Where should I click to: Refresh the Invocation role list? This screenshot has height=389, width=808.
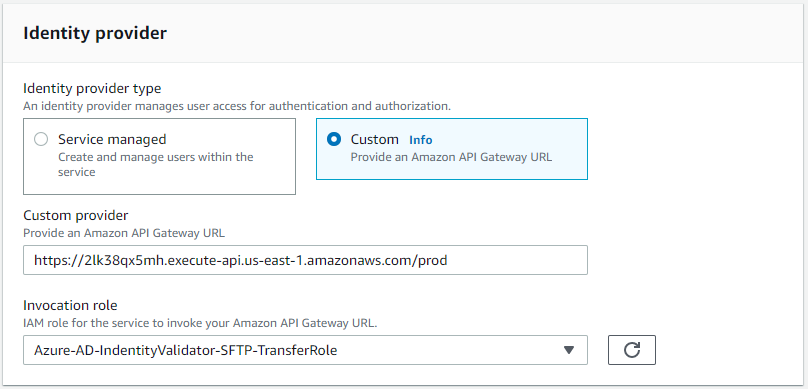pos(632,350)
